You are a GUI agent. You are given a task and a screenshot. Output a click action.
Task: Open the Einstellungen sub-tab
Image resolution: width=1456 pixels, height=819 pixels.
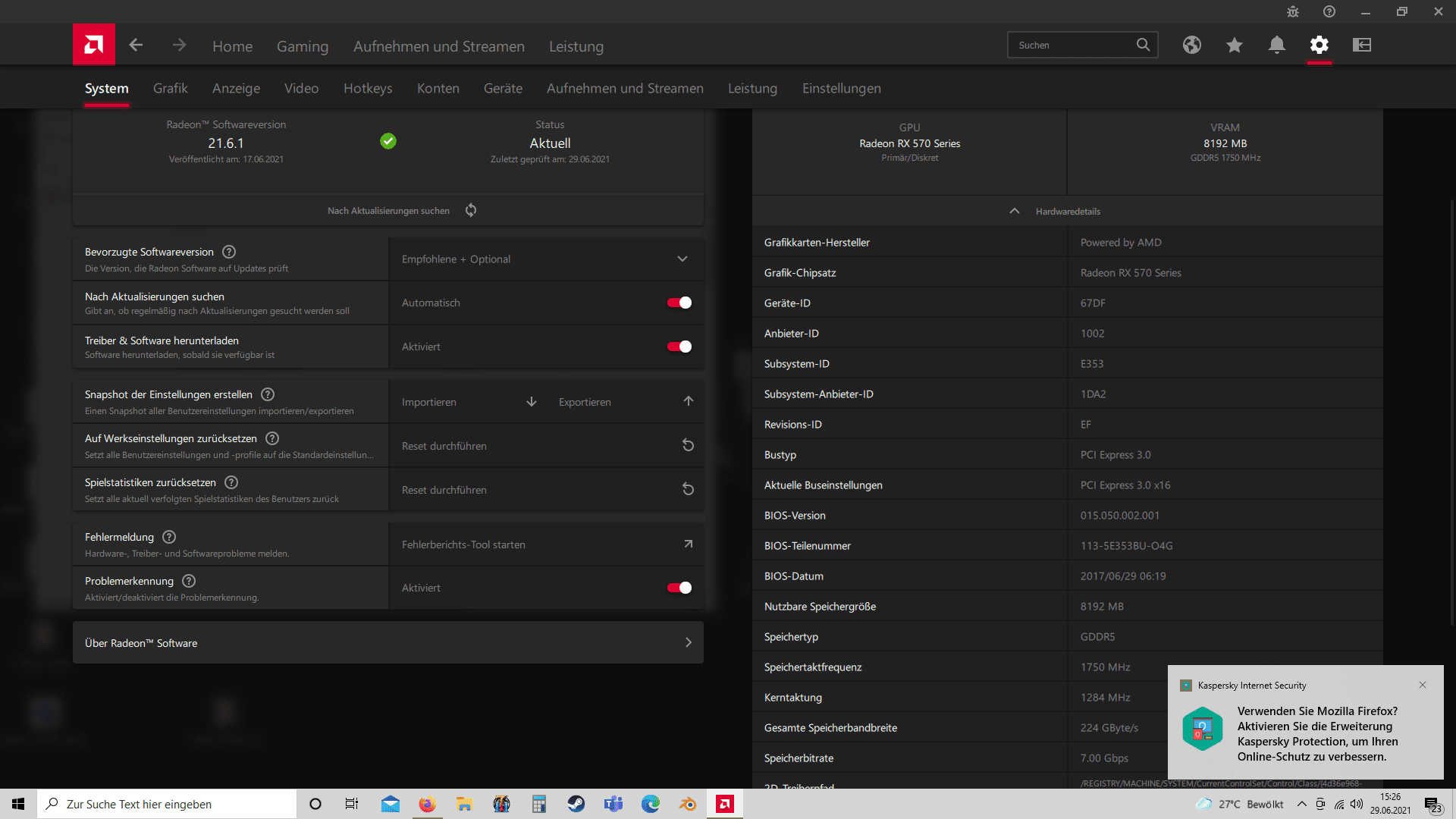pyautogui.click(x=842, y=88)
